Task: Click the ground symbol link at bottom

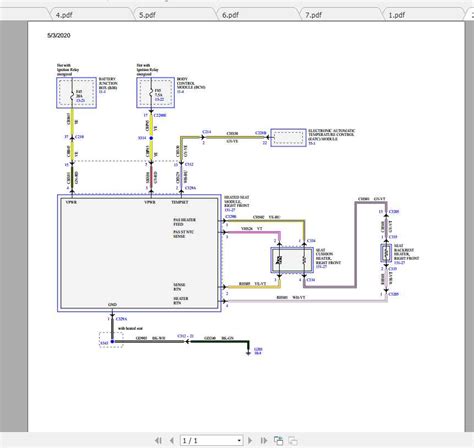Action: click(x=258, y=351)
